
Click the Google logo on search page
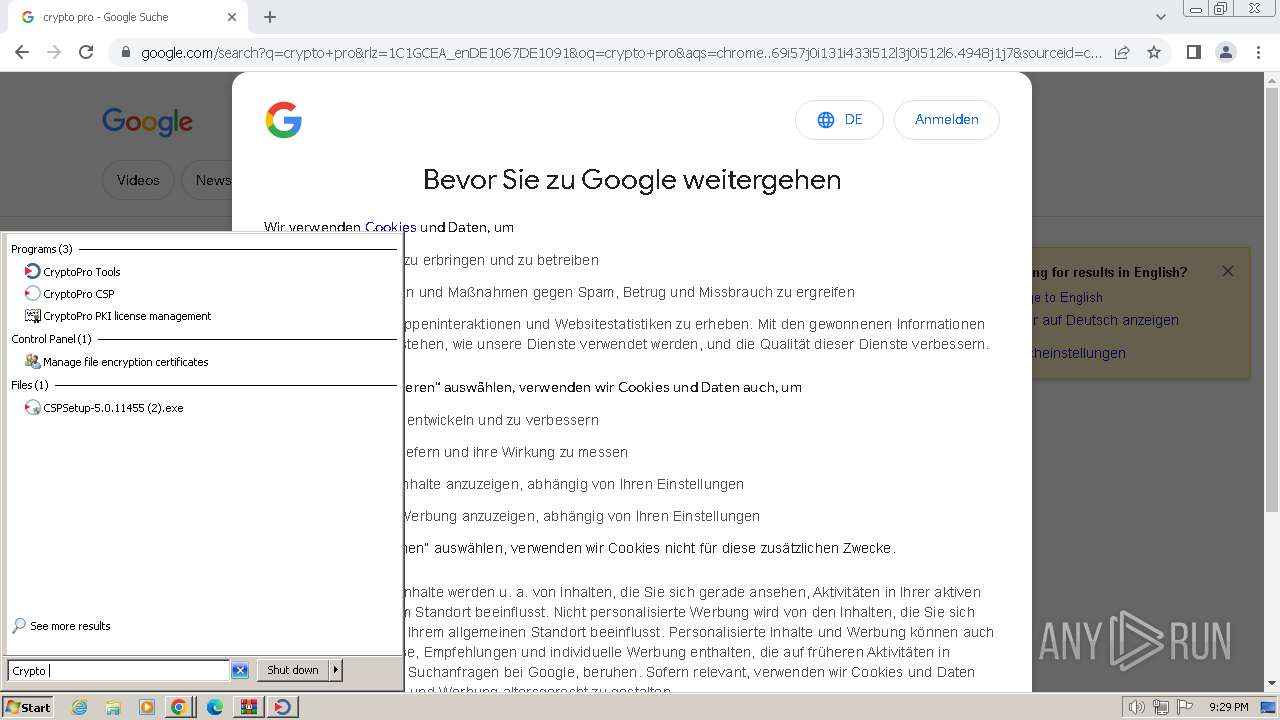click(147, 122)
